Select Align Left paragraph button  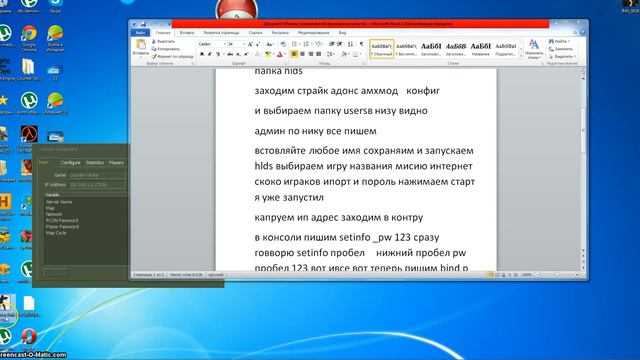[294, 54]
